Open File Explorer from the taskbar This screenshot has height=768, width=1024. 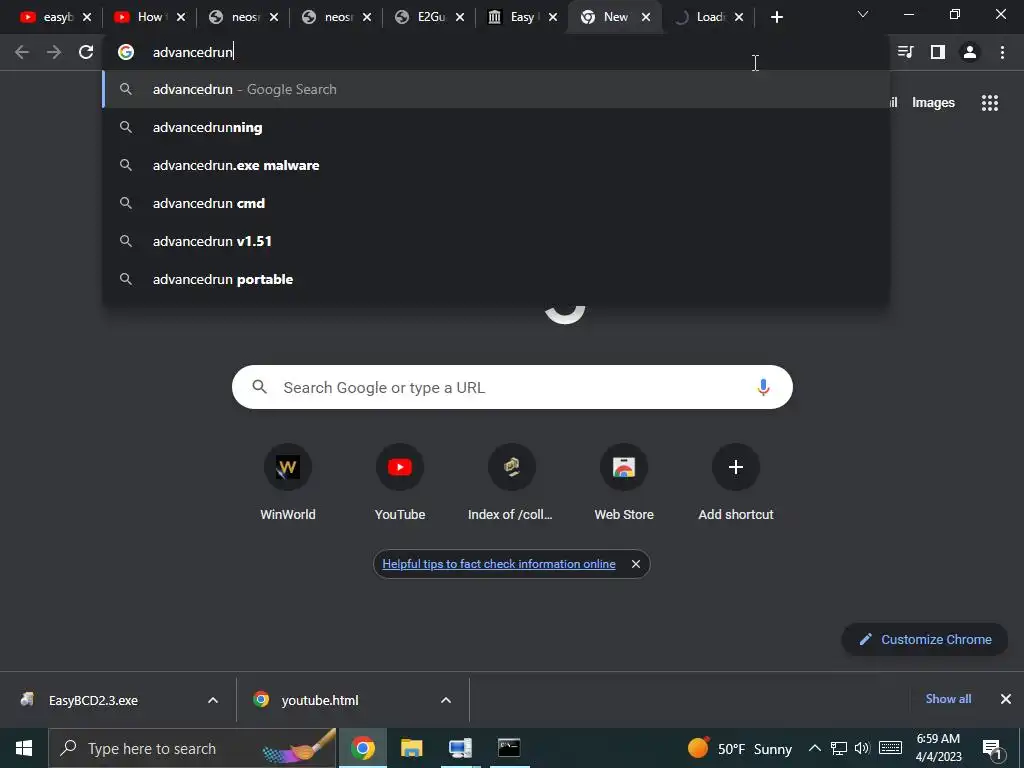click(x=411, y=748)
